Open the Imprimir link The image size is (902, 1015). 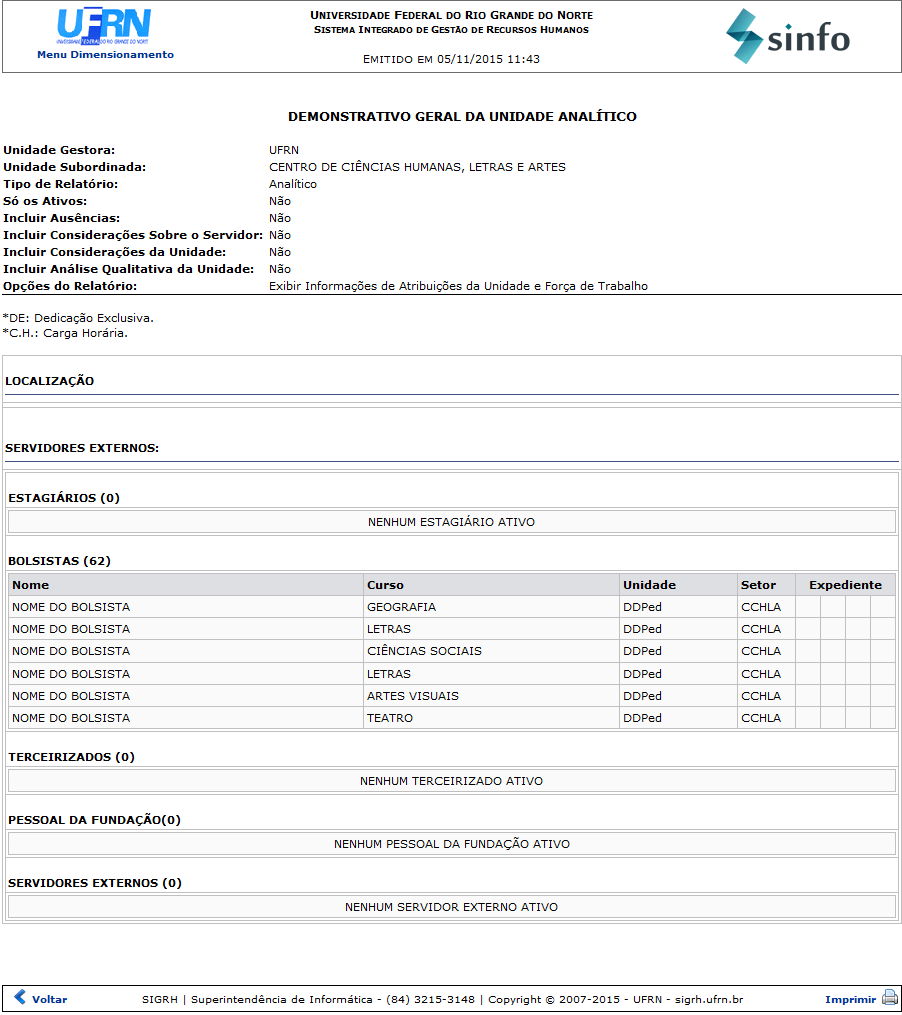point(850,998)
